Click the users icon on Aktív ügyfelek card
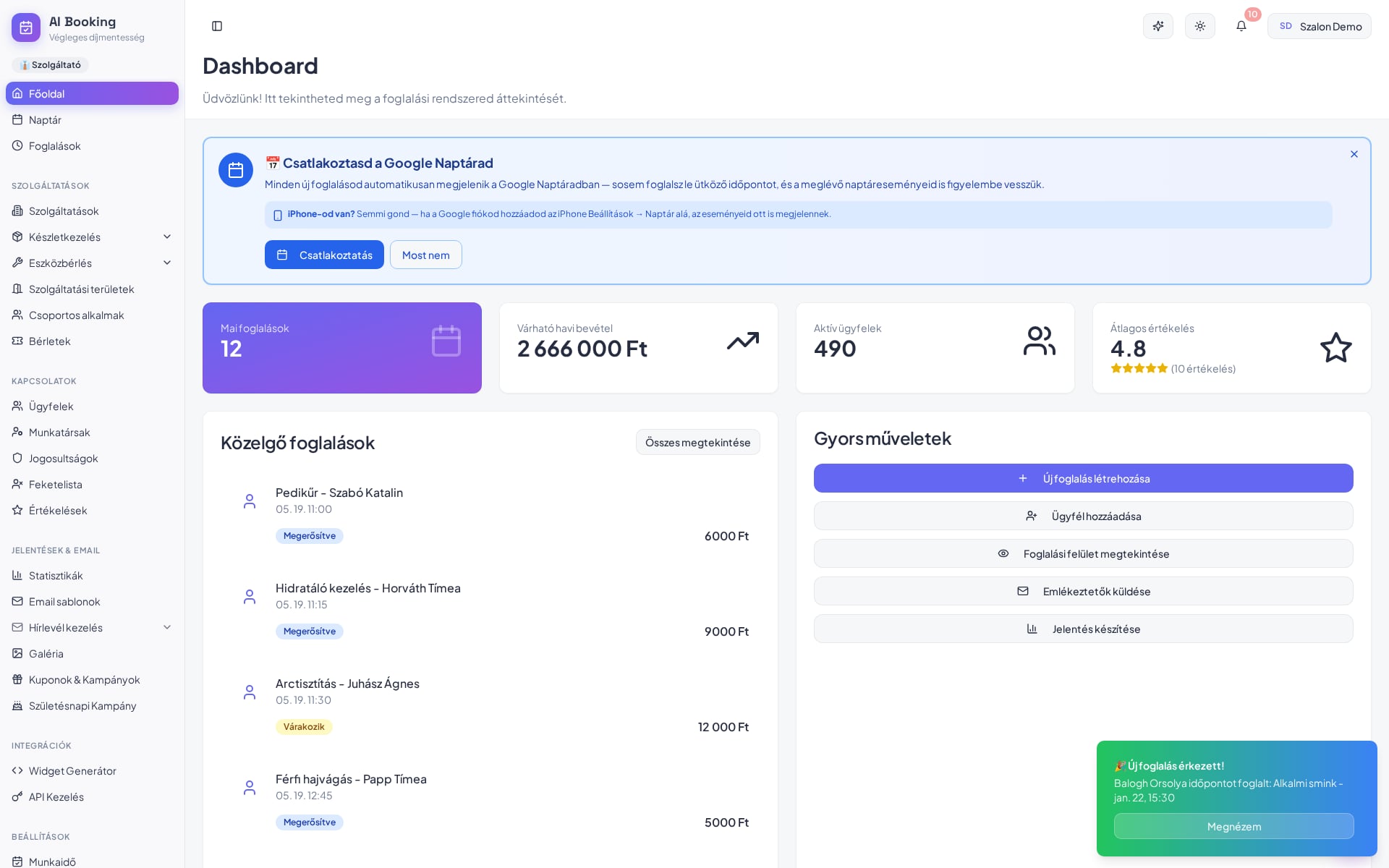This screenshot has width=1389, height=868. tap(1040, 341)
